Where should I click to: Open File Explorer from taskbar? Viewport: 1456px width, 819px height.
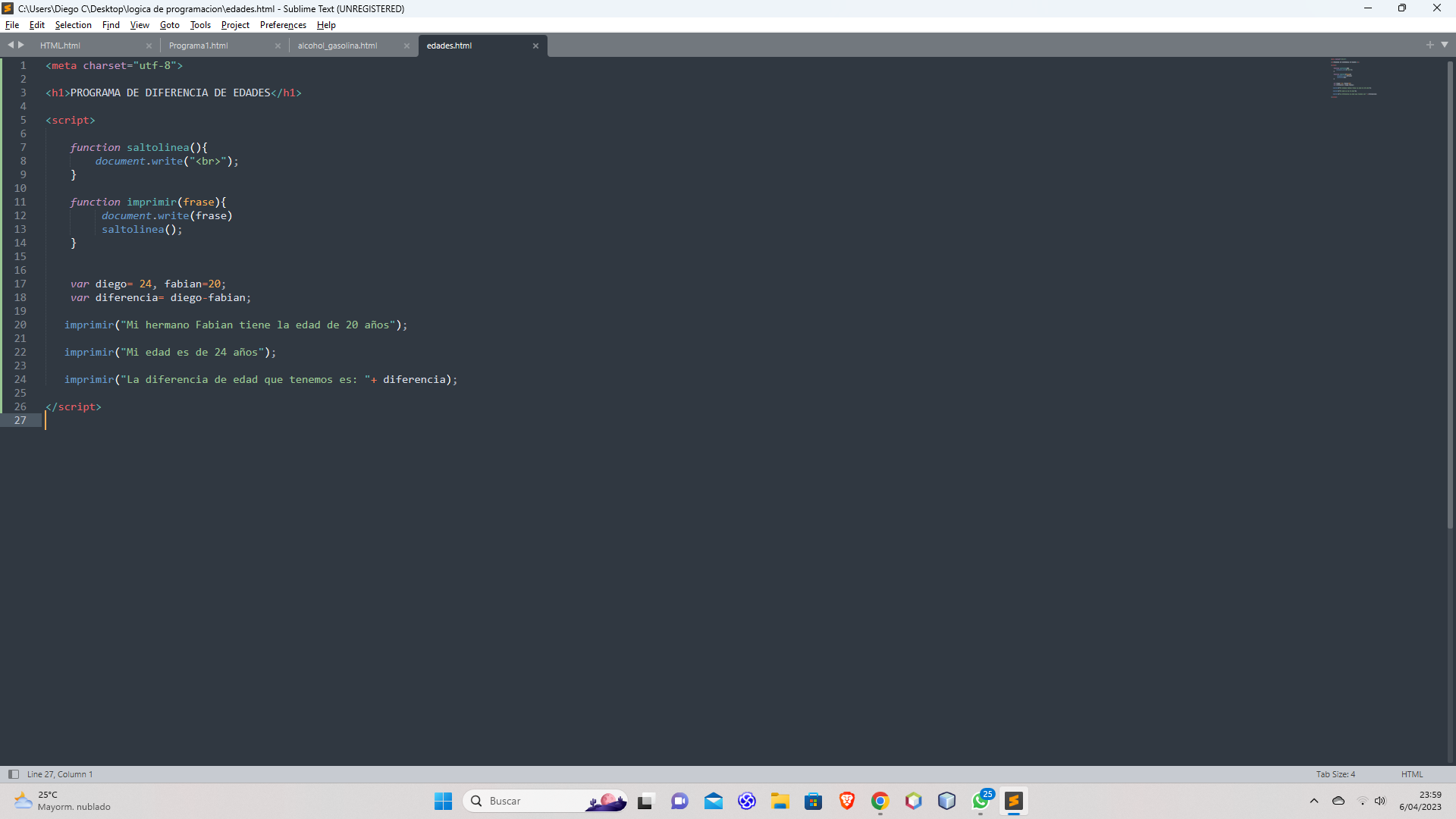(780, 801)
